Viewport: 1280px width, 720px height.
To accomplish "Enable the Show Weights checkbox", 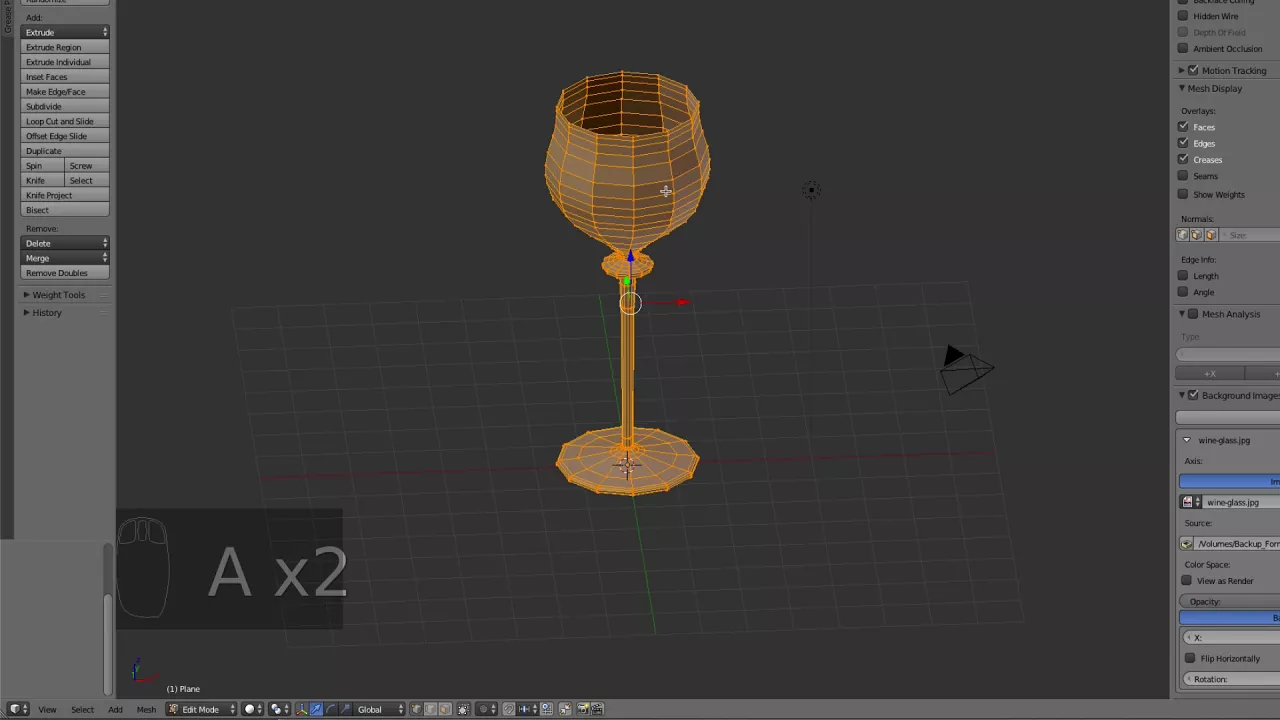I will click(1183, 194).
